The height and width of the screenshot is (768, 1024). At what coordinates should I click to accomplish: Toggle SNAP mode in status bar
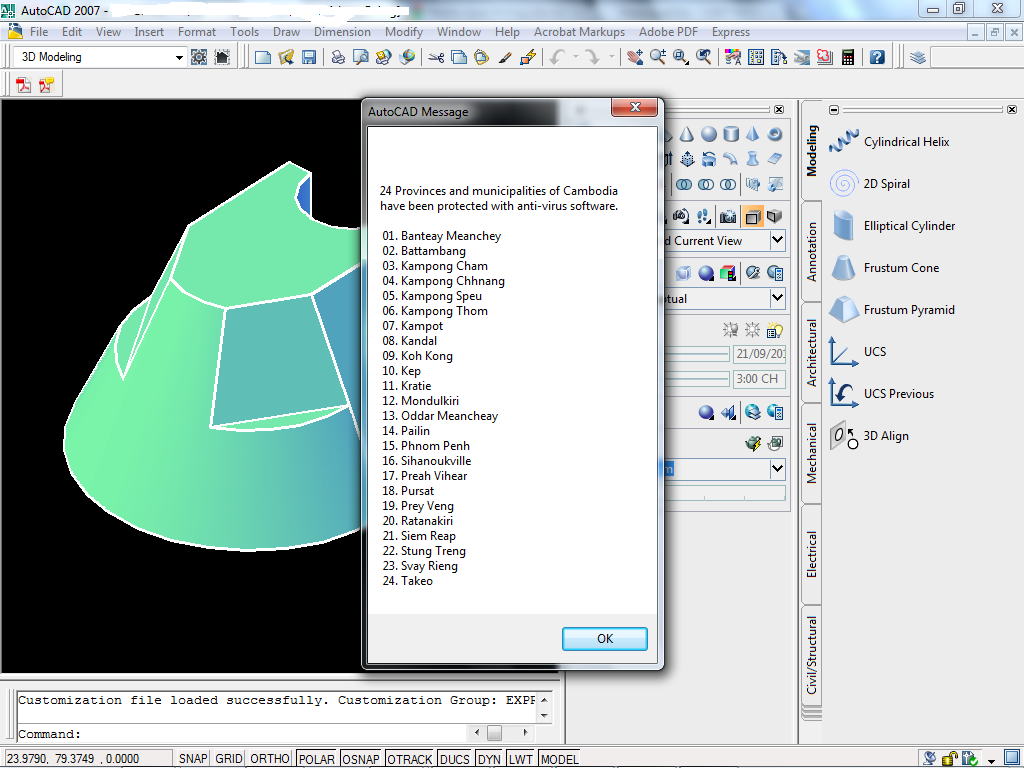193,759
